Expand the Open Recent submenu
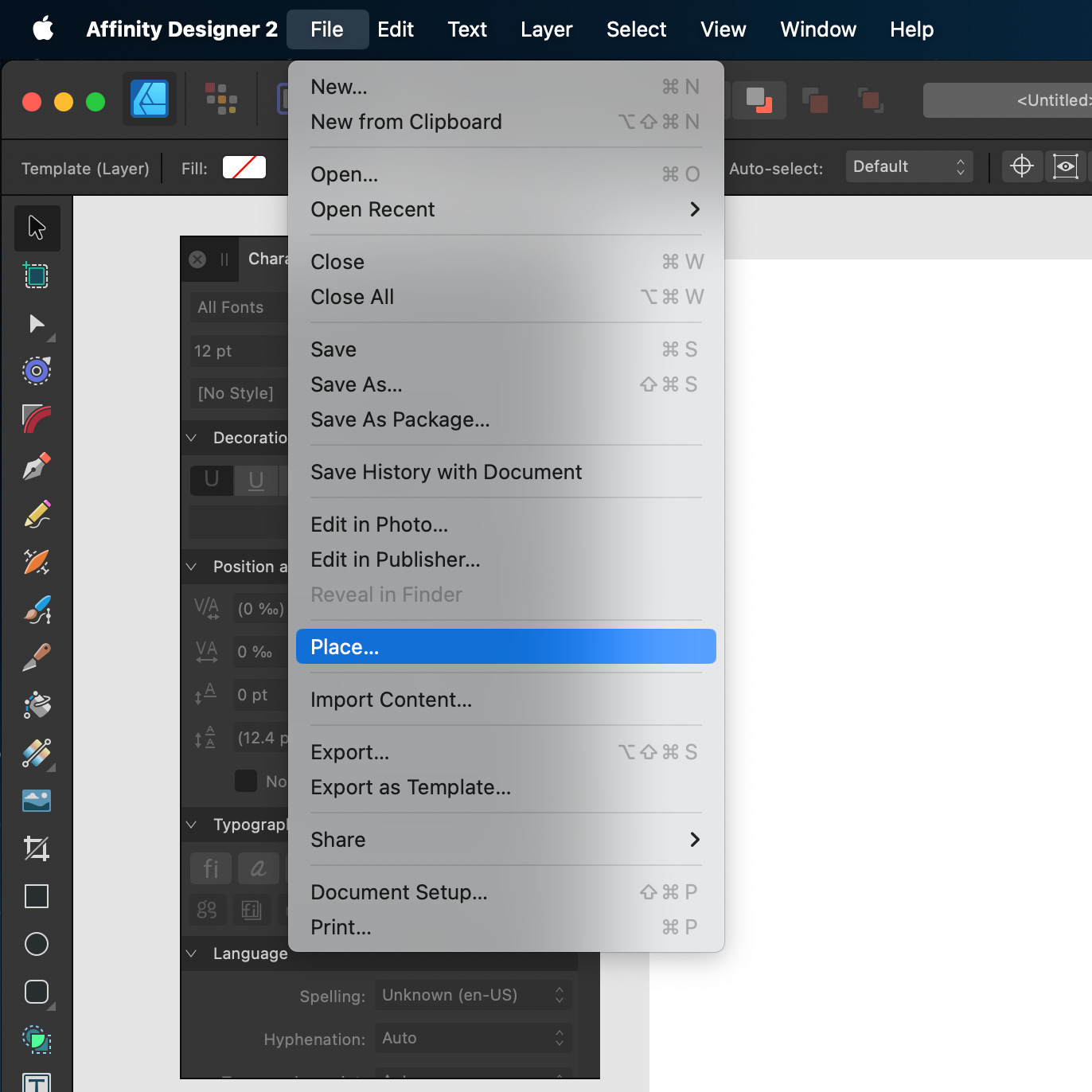1092x1092 pixels. click(x=506, y=209)
